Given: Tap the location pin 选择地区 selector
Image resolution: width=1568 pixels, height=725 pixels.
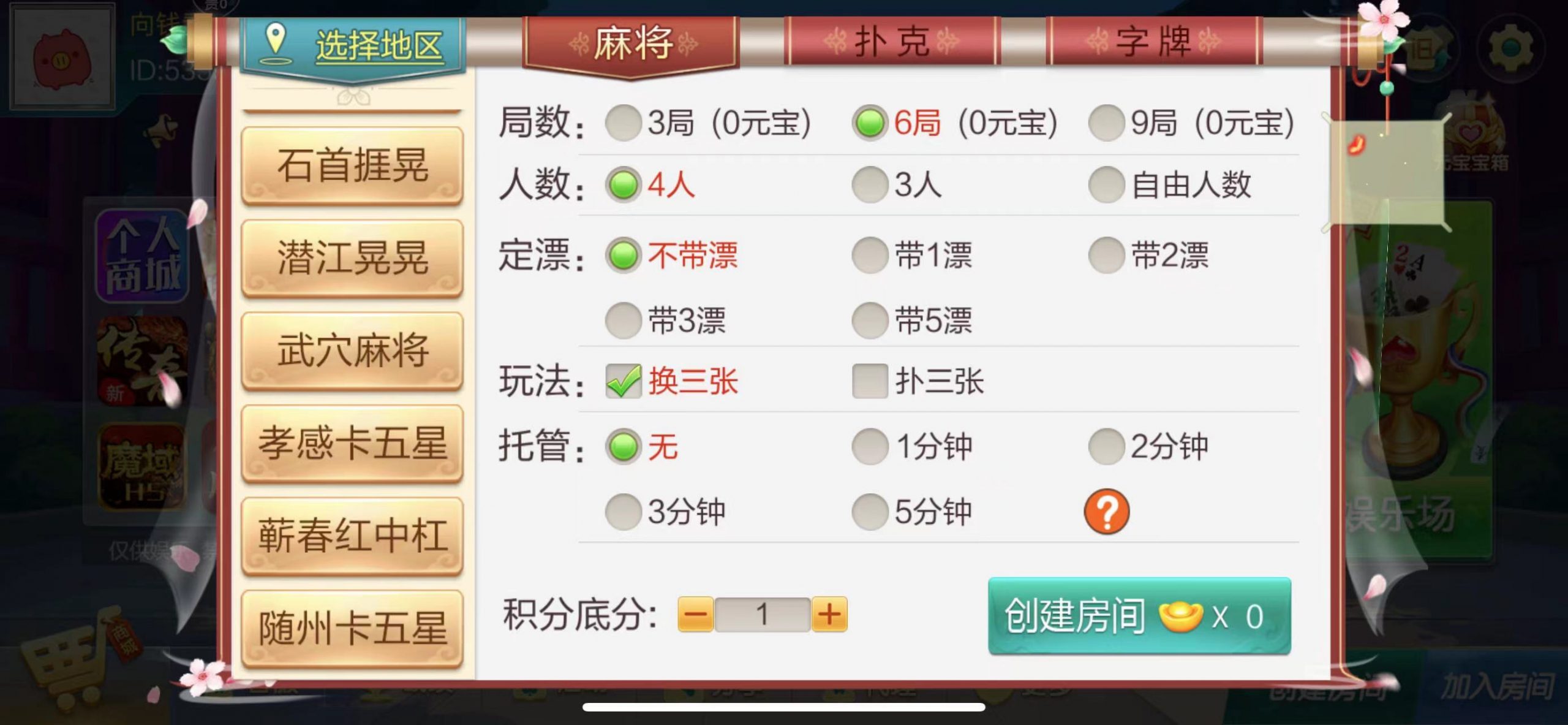Looking at the screenshot, I should (353, 45).
